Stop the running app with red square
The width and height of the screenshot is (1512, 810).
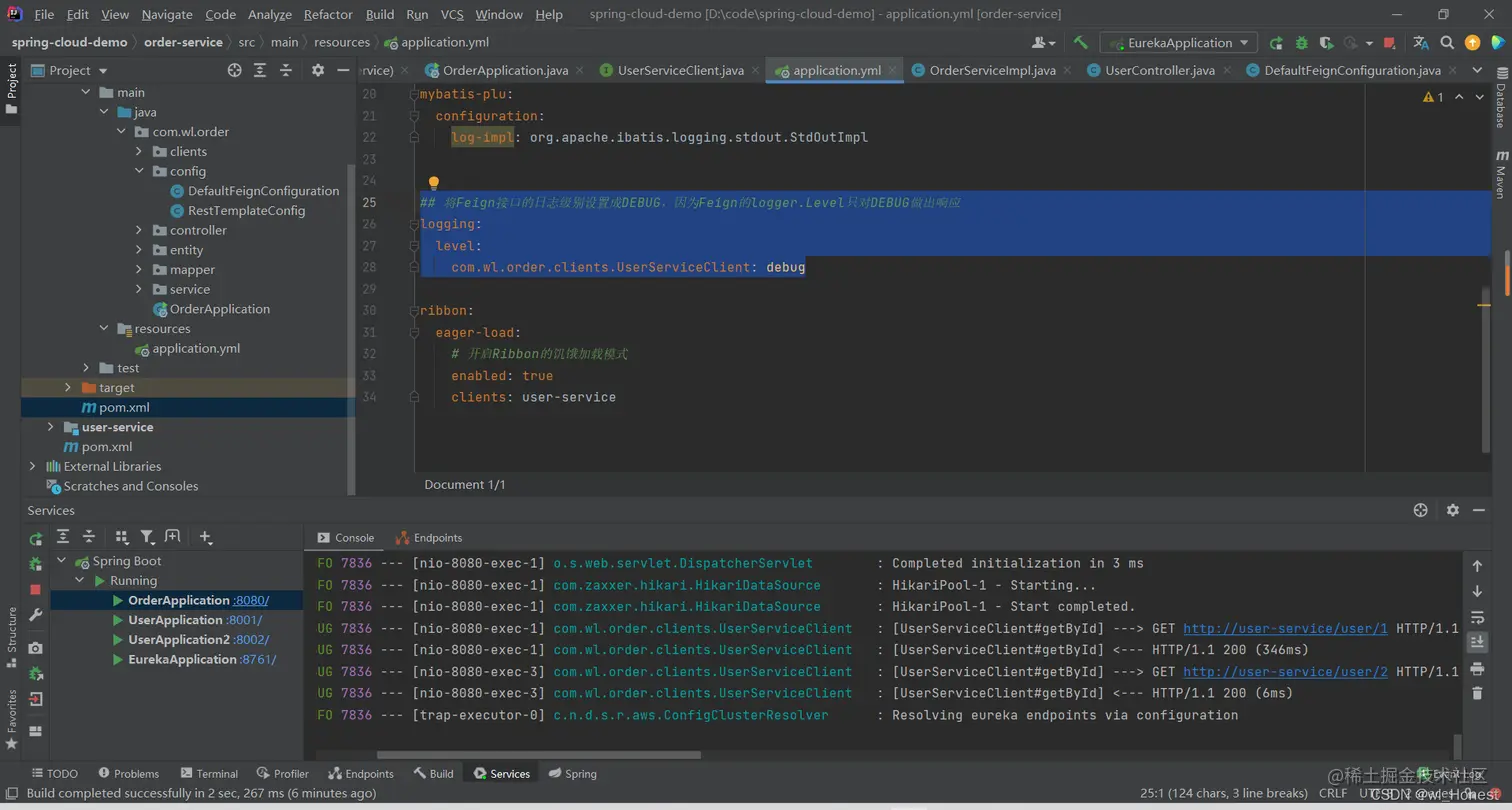tap(1389, 43)
